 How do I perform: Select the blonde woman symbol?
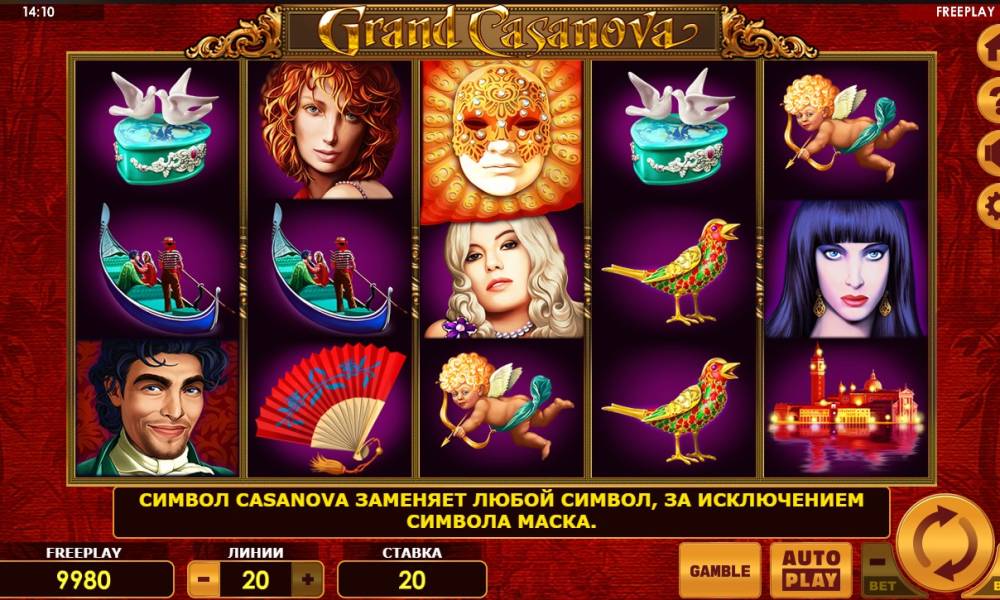(x=503, y=277)
